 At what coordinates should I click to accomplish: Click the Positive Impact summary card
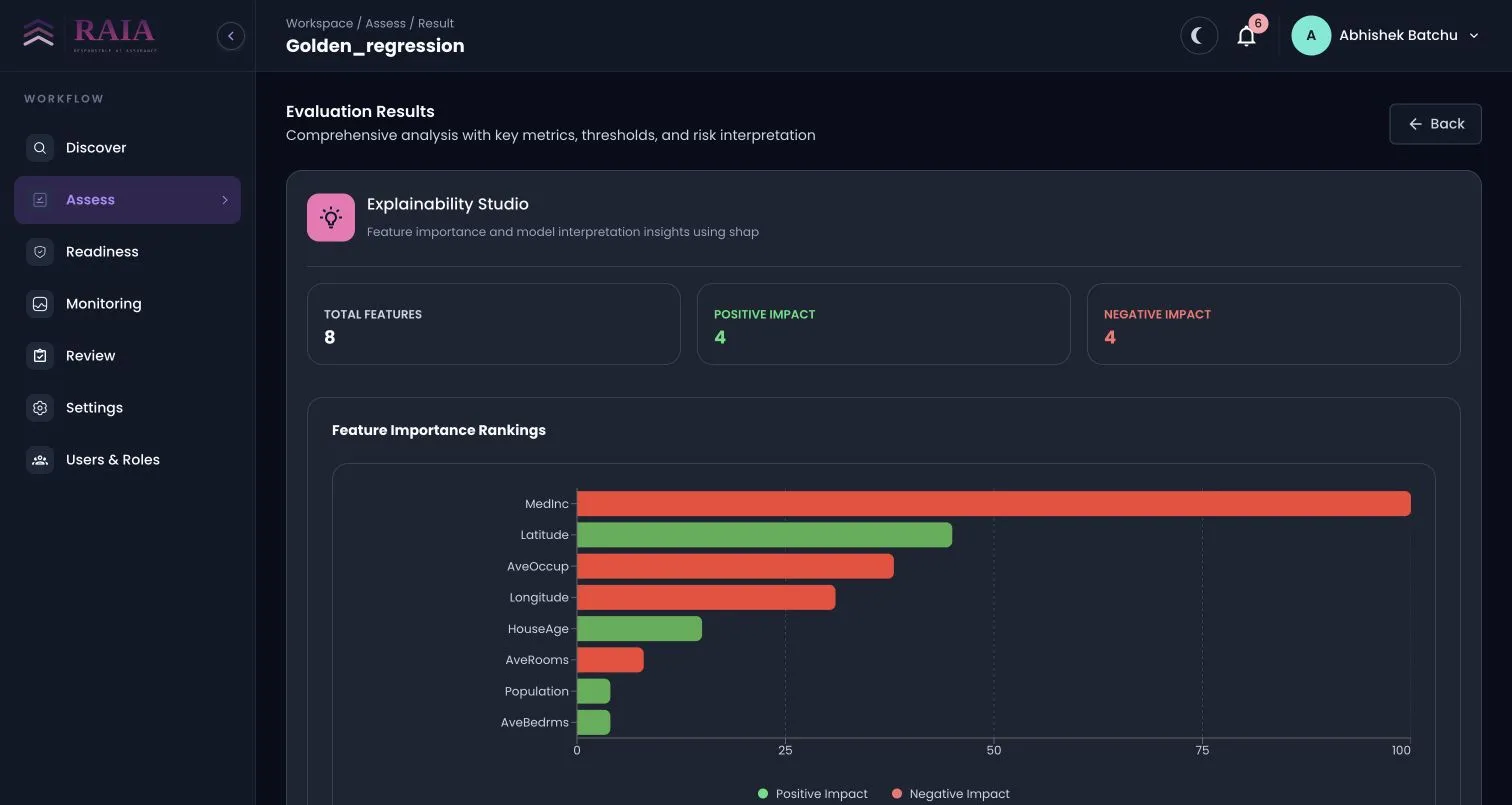tap(884, 324)
